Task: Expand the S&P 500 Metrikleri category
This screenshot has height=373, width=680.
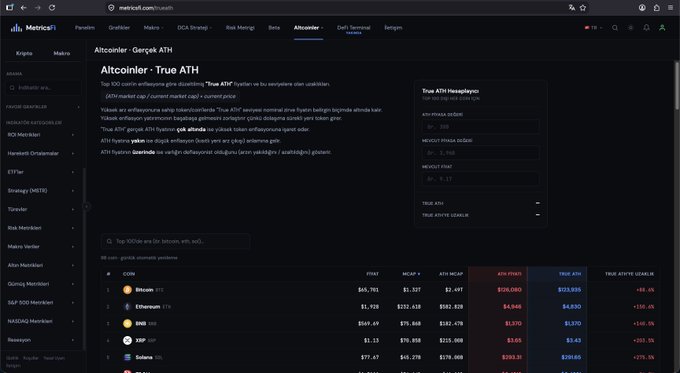Action: click(41, 303)
